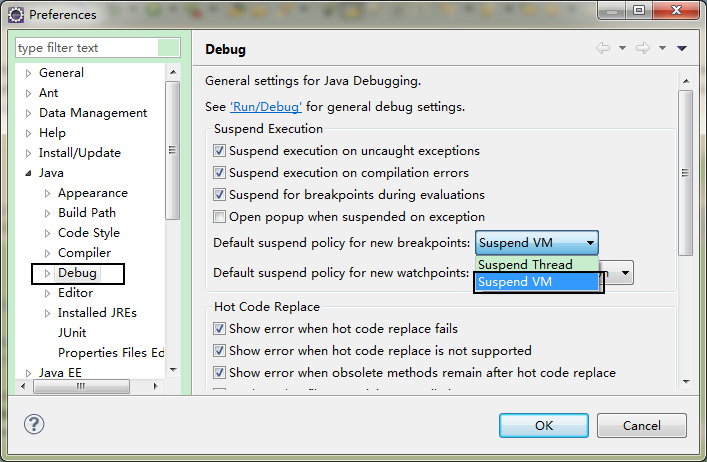Expand the General tree node
The width and height of the screenshot is (707, 462).
[x=28, y=73]
